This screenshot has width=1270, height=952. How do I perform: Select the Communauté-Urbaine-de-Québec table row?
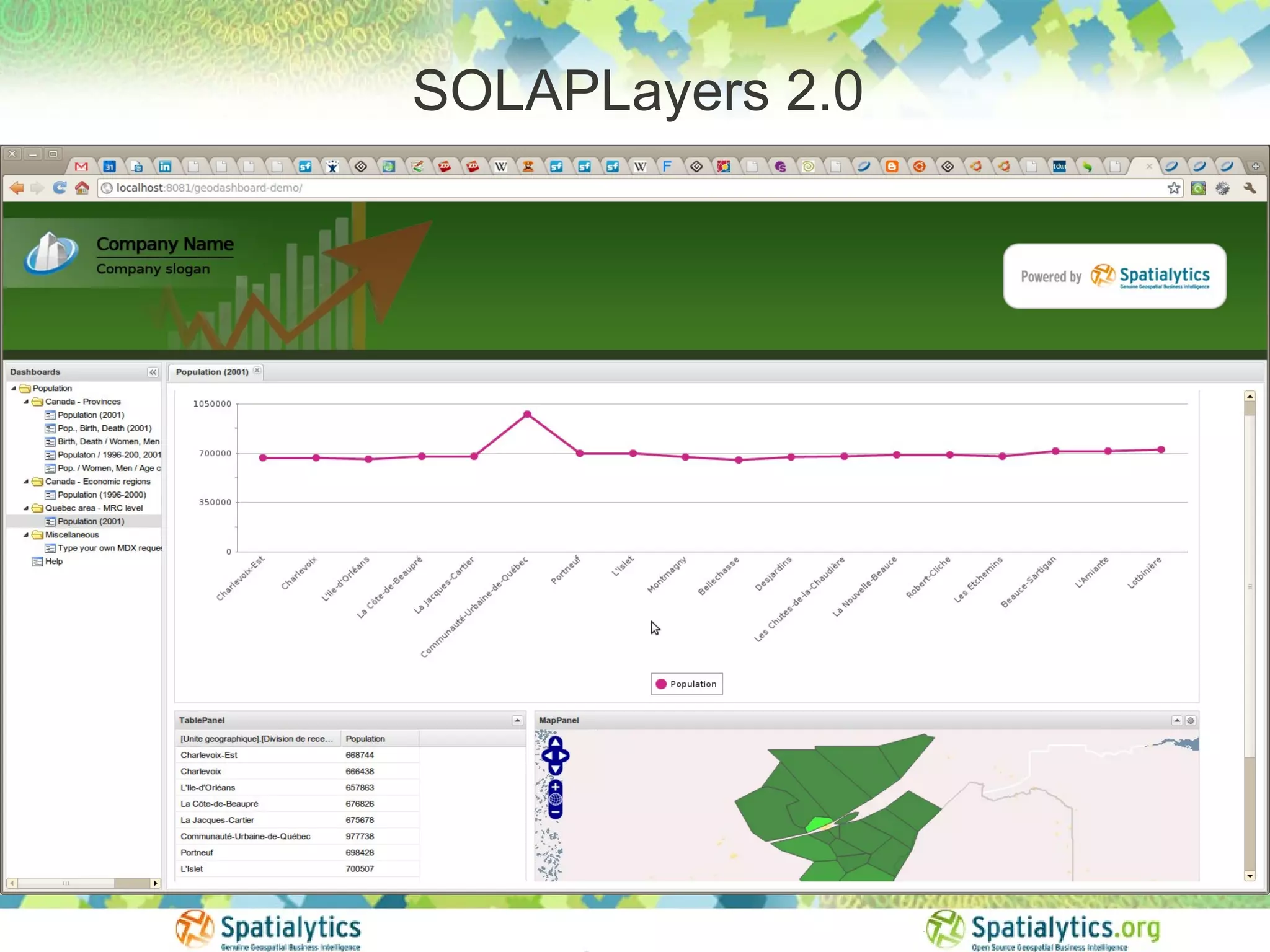[298, 836]
